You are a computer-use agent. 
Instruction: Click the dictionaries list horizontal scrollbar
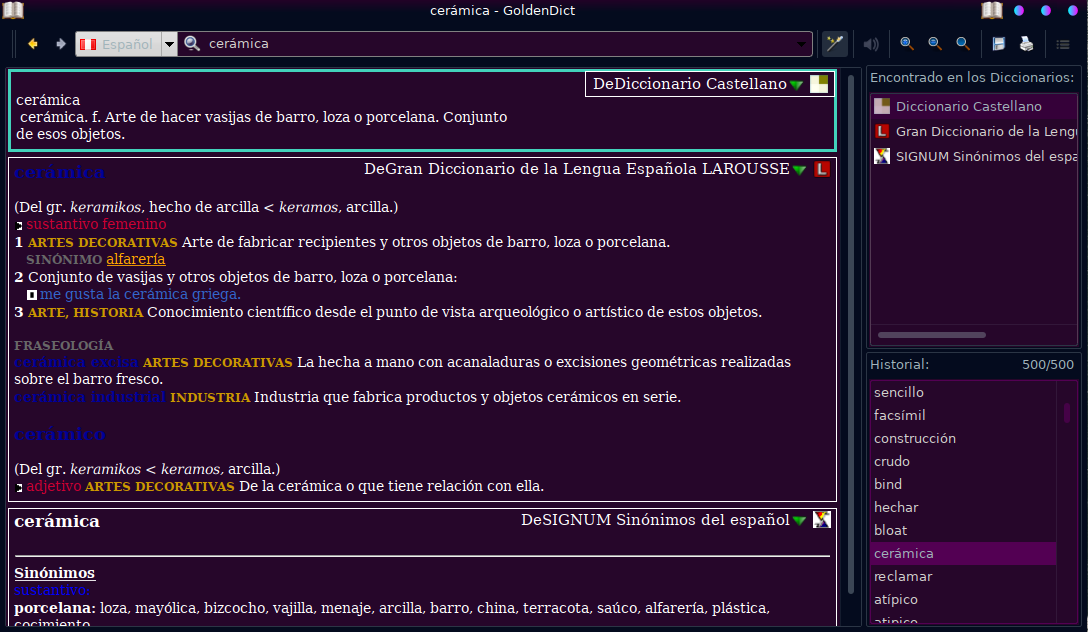932,335
